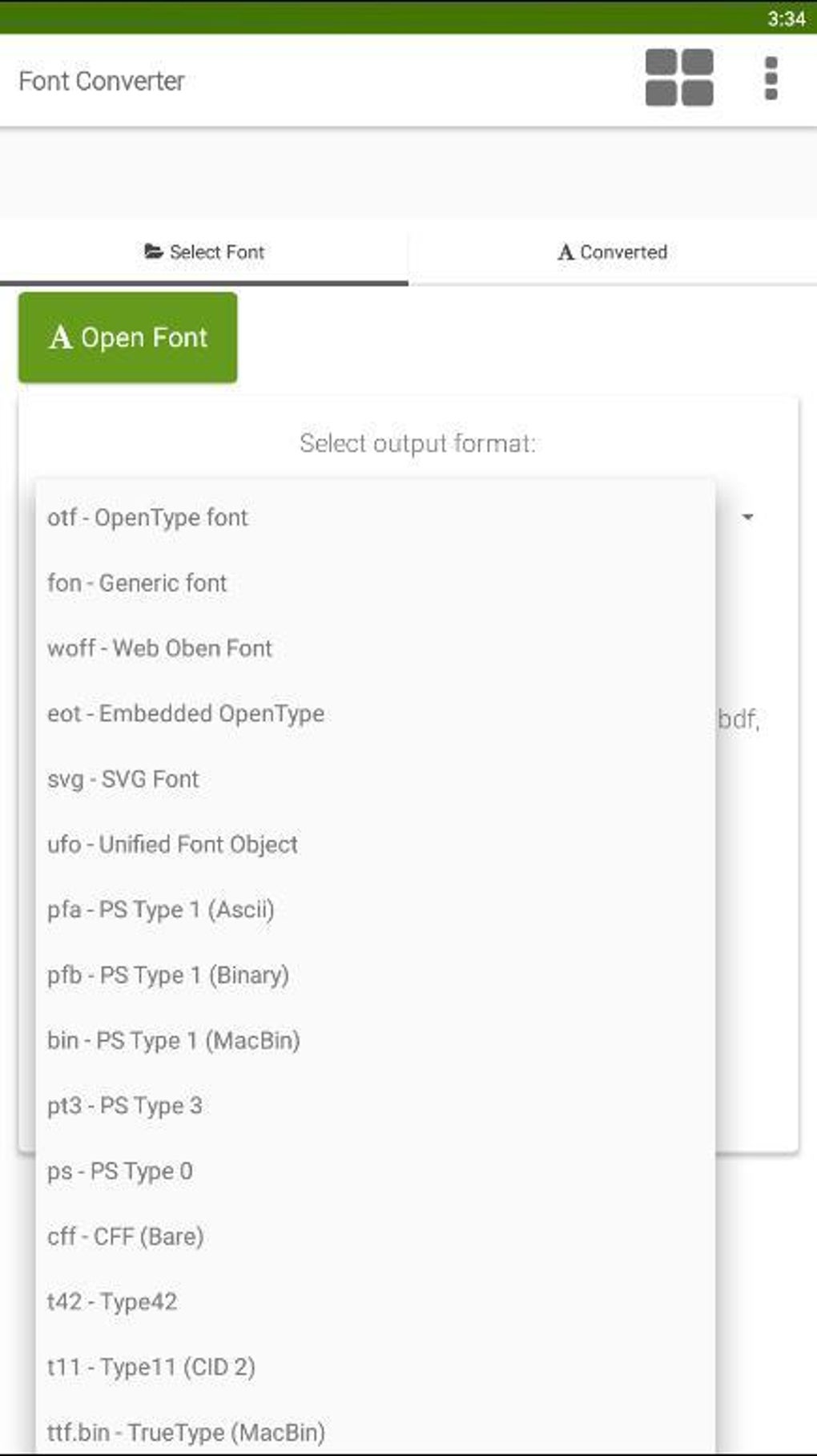Image resolution: width=817 pixels, height=1456 pixels.
Task: Choose fon - Generic font option
Action: pyautogui.click(x=137, y=583)
